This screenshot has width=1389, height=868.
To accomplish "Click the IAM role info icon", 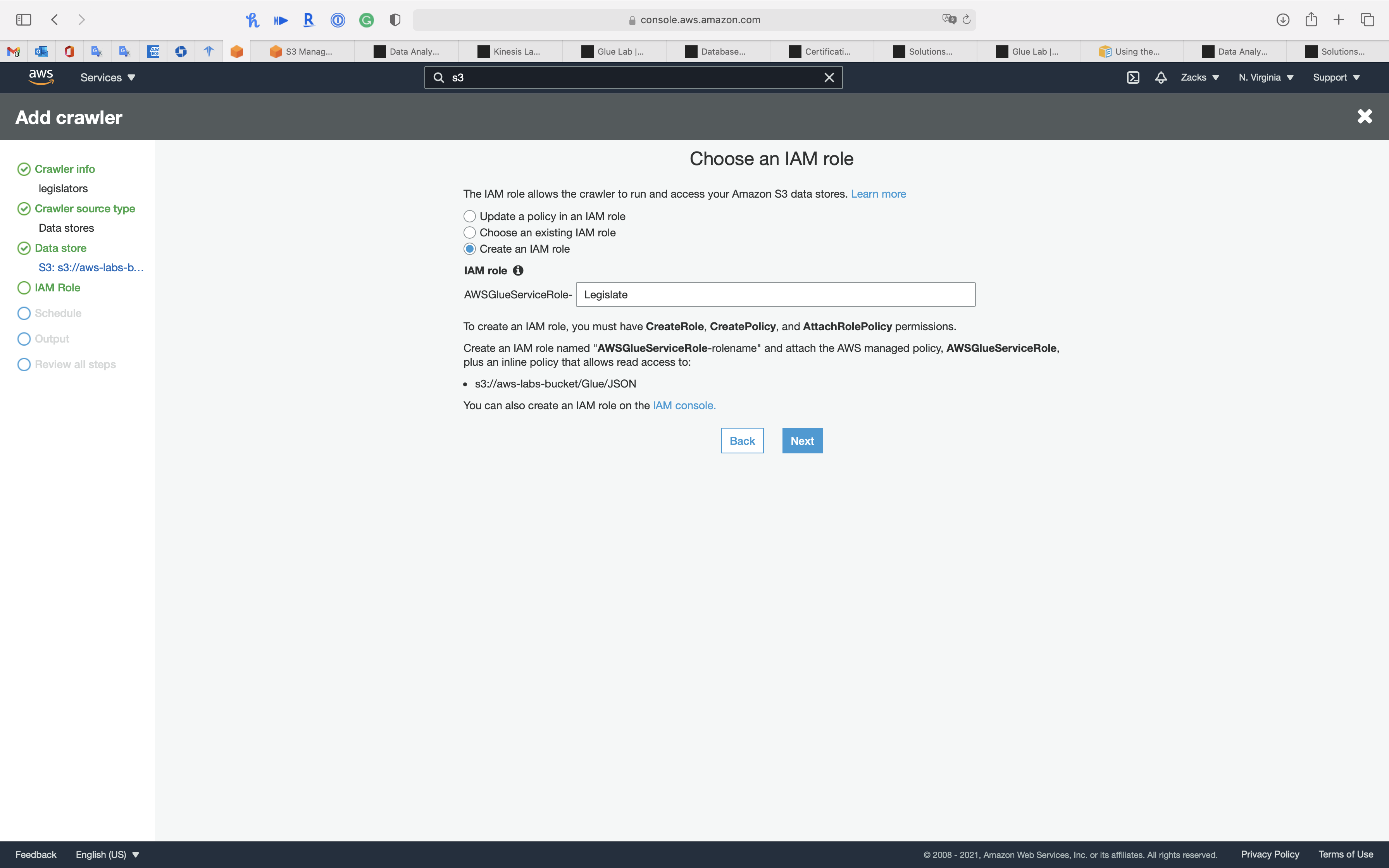I will tap(518, 270).
